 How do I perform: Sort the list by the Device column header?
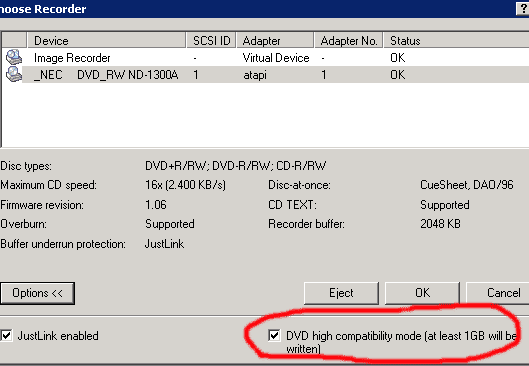point(106,41)
